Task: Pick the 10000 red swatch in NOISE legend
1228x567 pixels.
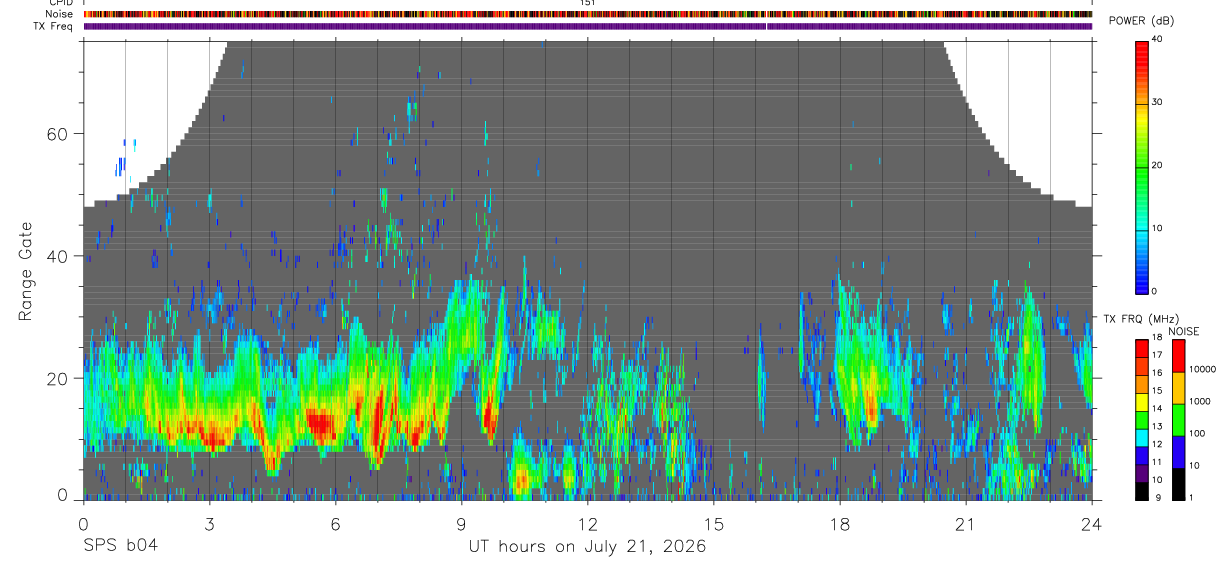Action: click(x=1177, y=356)
